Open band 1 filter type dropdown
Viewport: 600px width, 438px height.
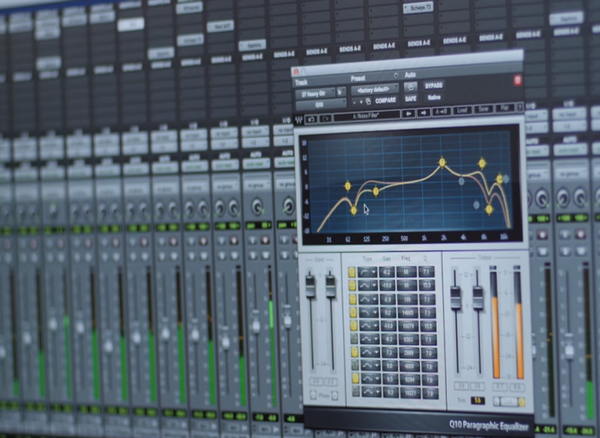[373, 272]
